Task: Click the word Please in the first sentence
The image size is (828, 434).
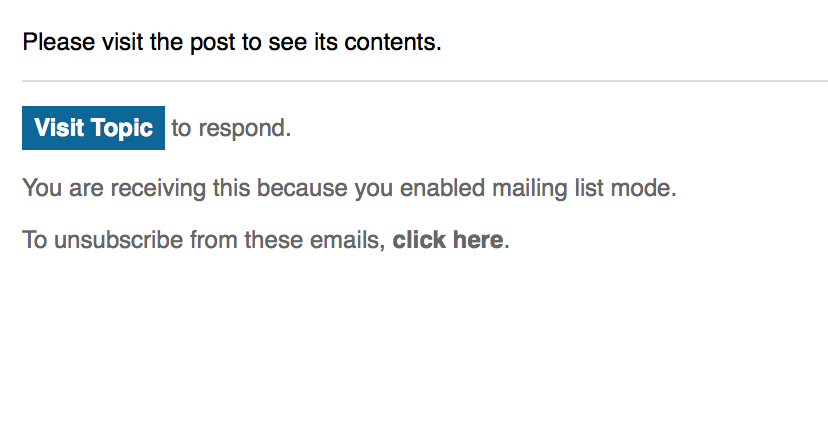Action: (59, 42)
